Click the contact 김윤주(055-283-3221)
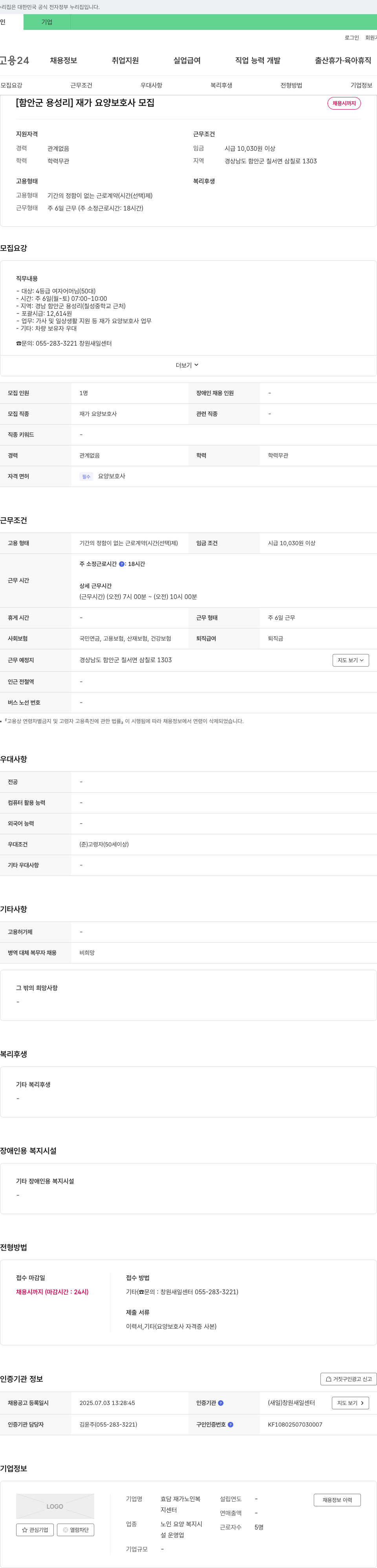Screen dimensions: 377x1568 (108, 1424)
